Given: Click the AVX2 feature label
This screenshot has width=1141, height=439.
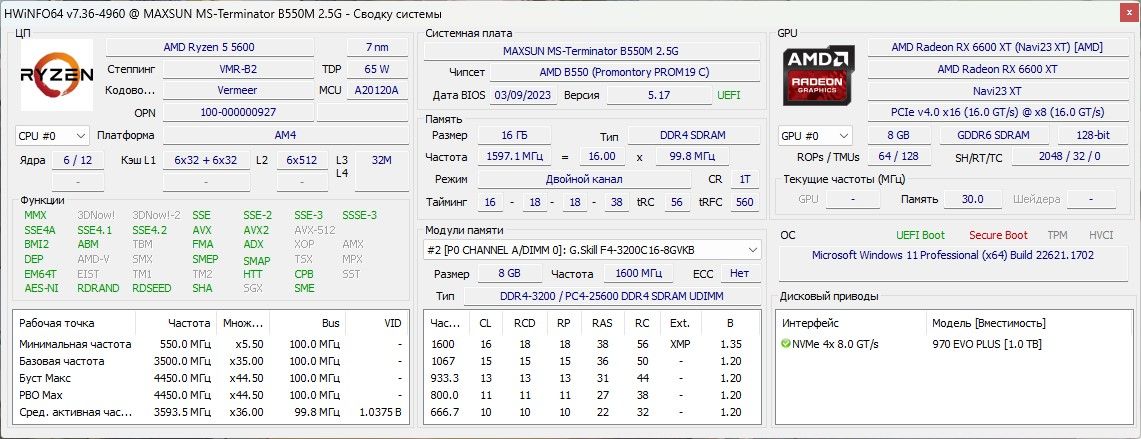Looking at the screenshot, I should [x=256, y=230].
